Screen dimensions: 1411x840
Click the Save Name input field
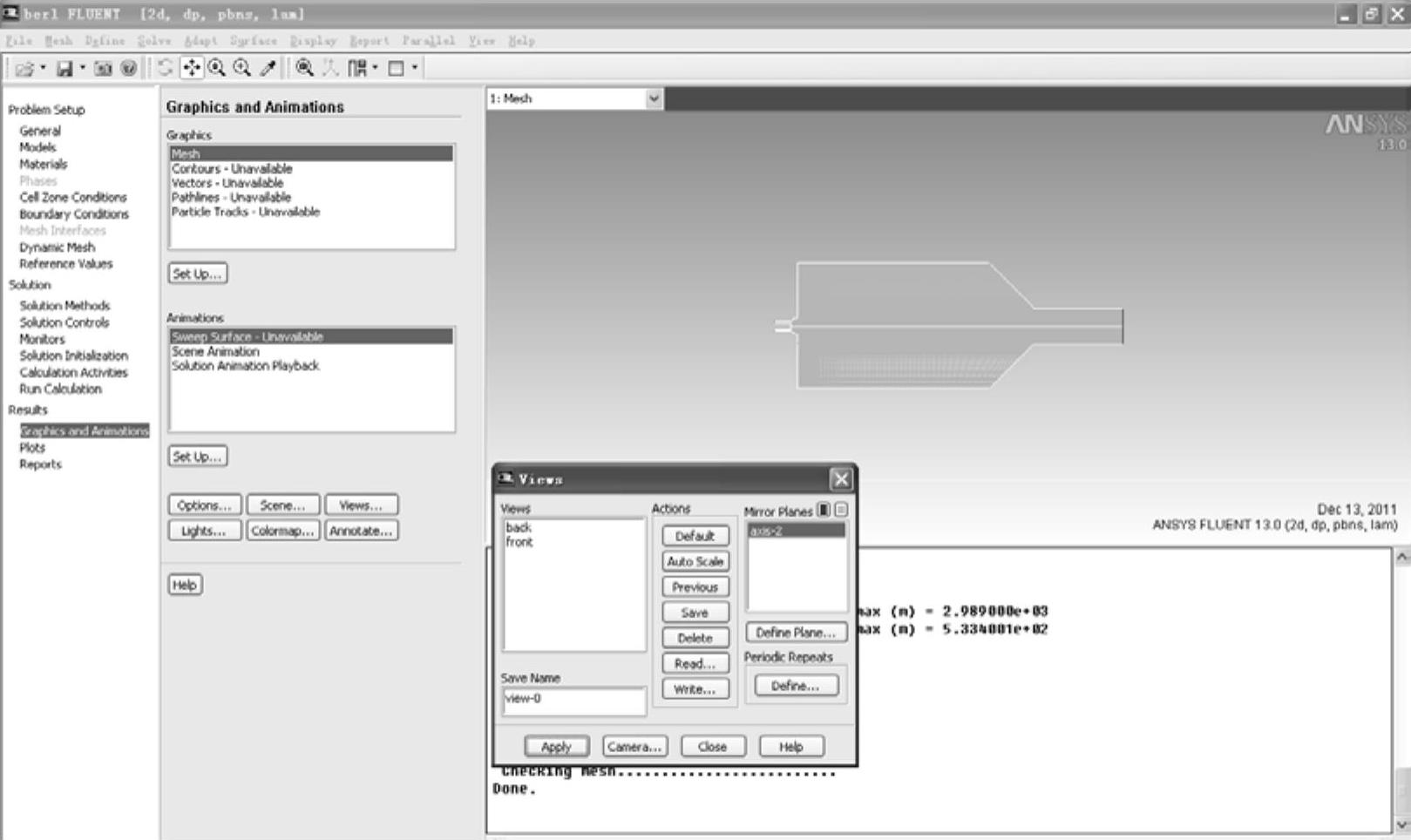tap(573, 700)
